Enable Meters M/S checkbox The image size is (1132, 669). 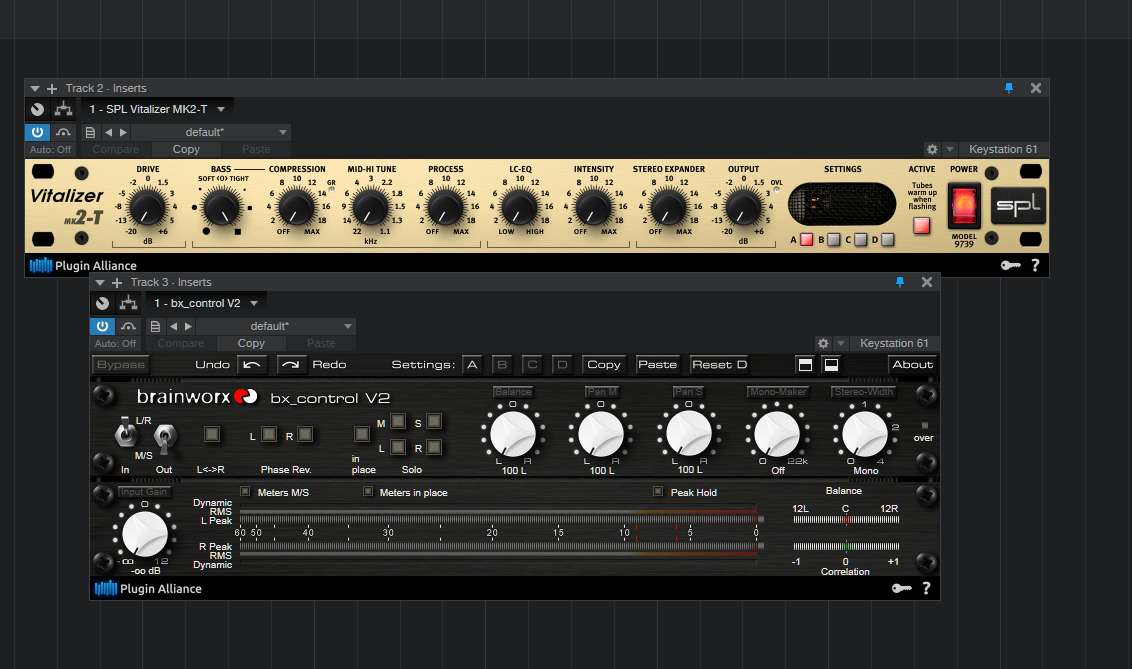pyautogui.click(x=245, y=491)
